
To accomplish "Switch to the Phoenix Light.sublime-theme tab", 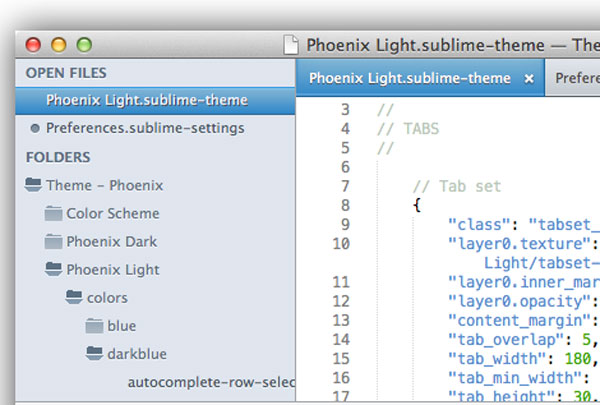I will [420, 78].
